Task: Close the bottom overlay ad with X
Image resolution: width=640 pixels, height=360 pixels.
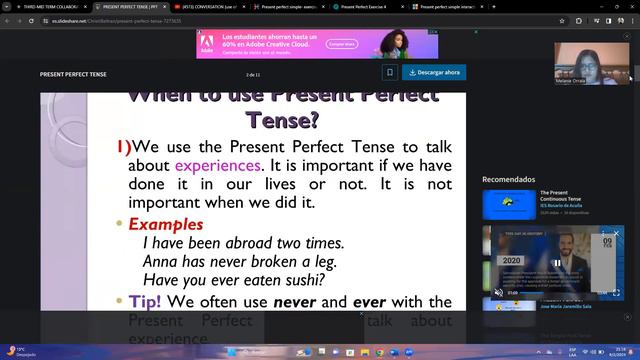Action: pyautogui.click(x=361, y=314)
